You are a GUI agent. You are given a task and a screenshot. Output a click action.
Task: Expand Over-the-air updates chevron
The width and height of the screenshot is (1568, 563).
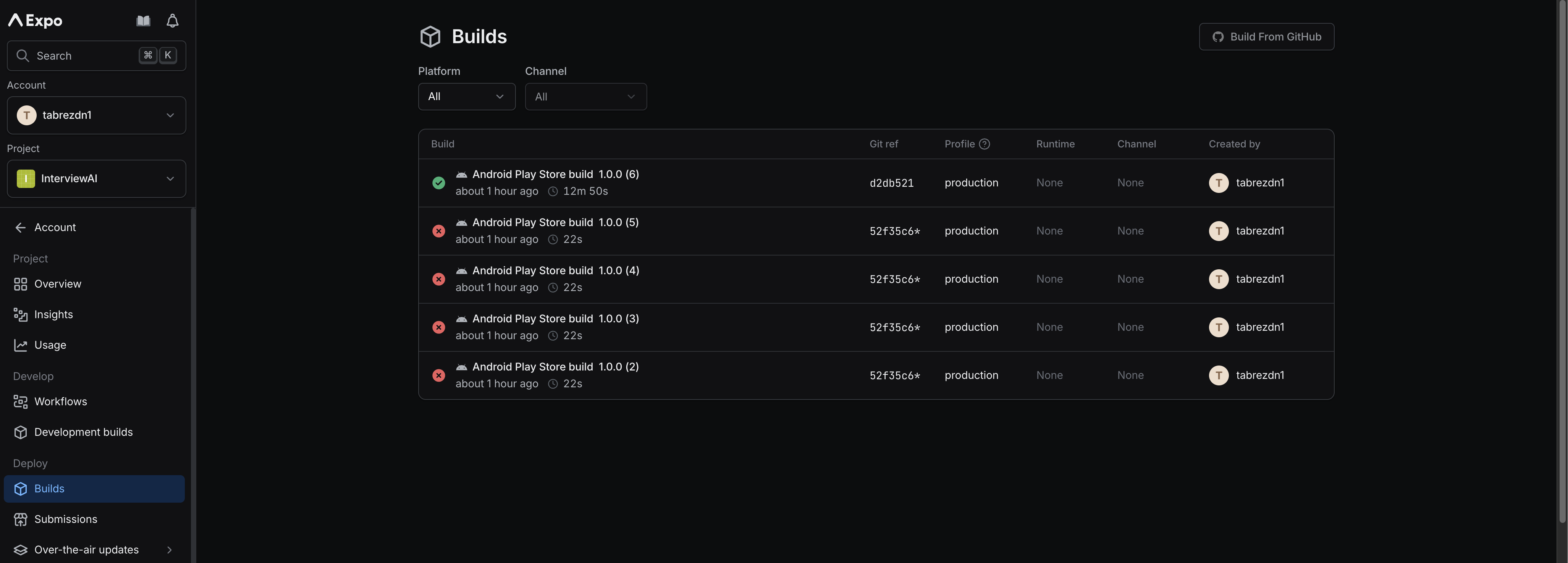[169, 550]
